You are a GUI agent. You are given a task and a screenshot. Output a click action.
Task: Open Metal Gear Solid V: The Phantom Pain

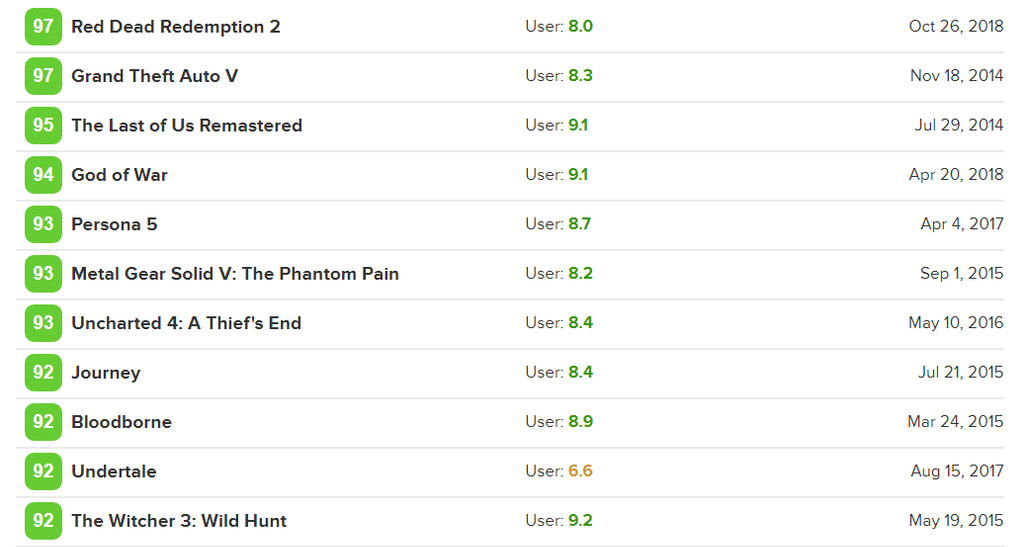pos(235,273)
